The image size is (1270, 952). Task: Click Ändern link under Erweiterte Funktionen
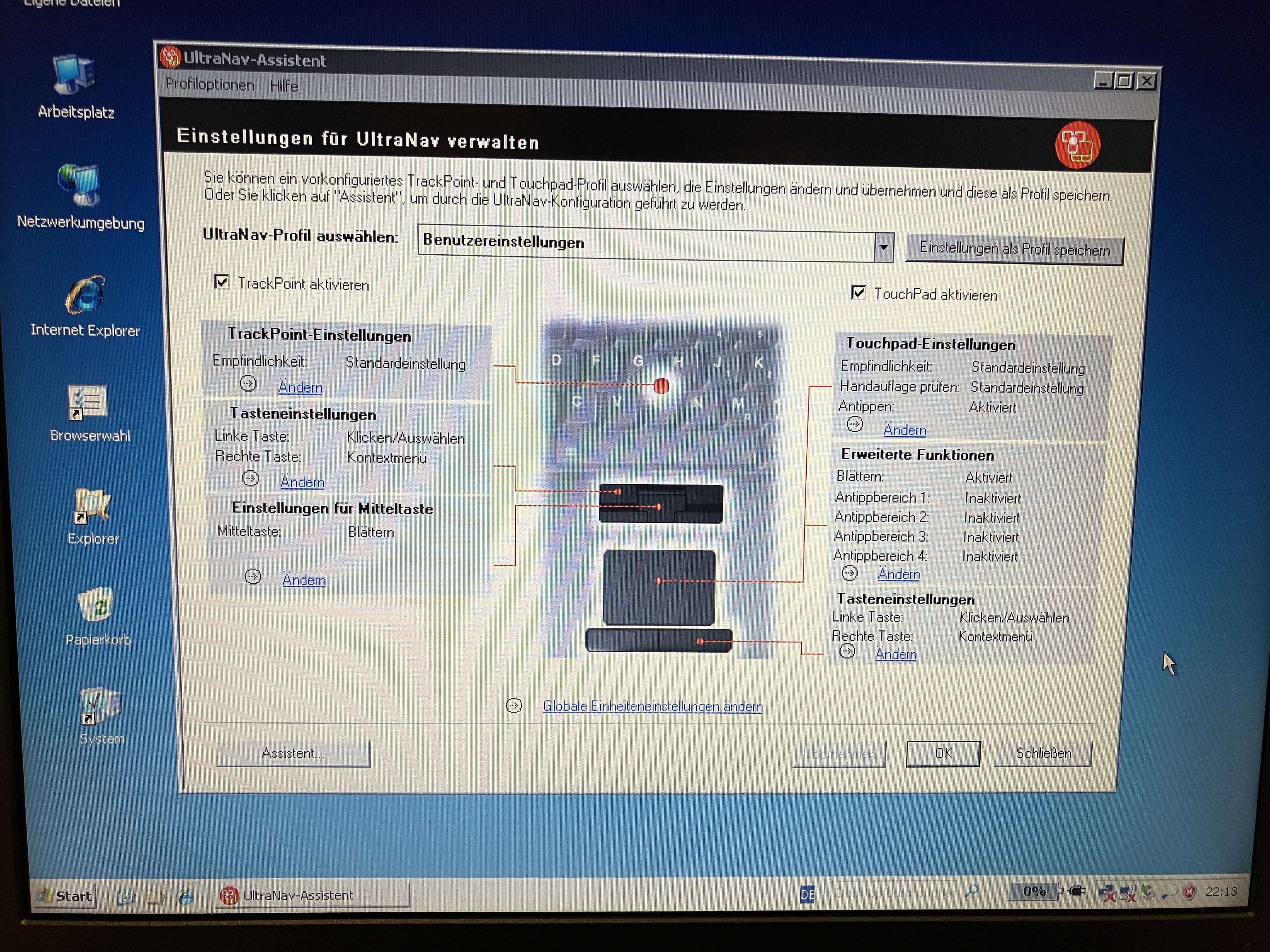pos(899,574)
